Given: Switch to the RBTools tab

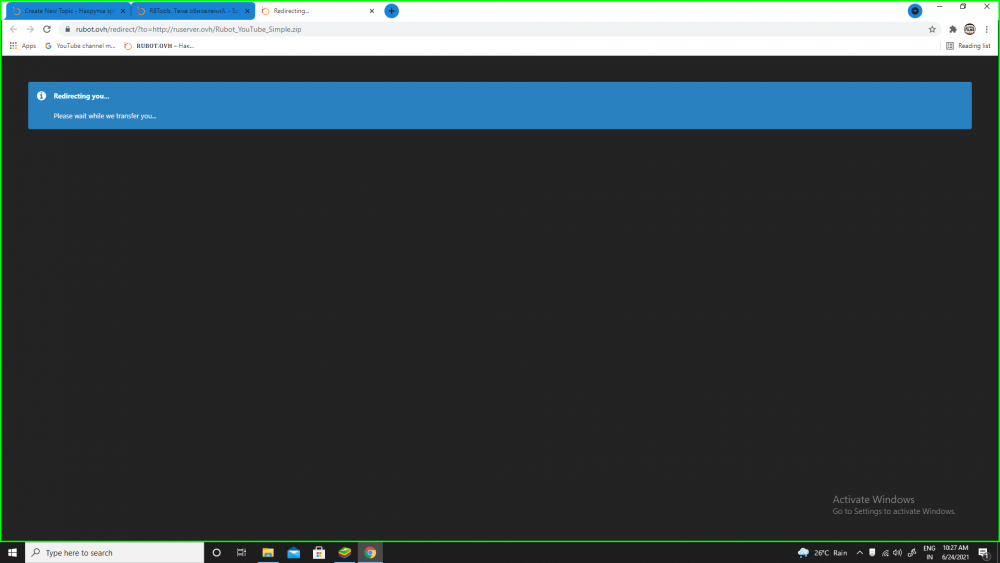Looking at the screenshot, I should [193, 11].
